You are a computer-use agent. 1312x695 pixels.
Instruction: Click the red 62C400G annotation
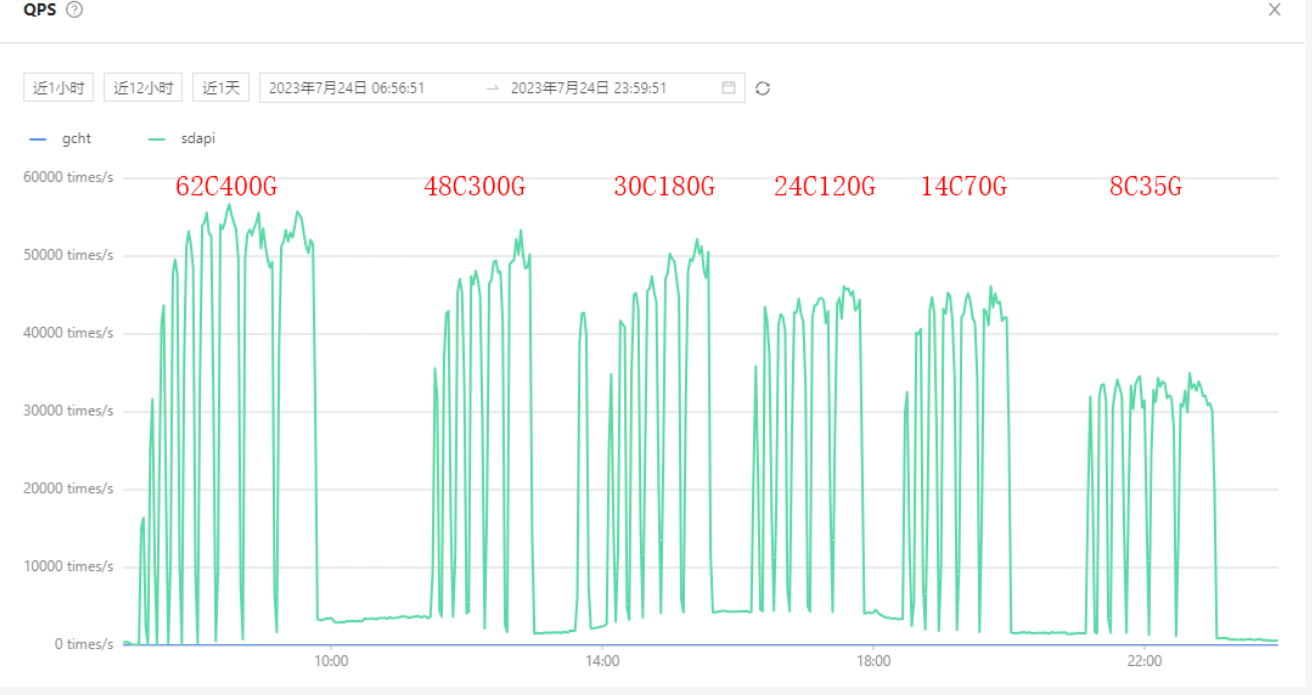click(226, 187)
